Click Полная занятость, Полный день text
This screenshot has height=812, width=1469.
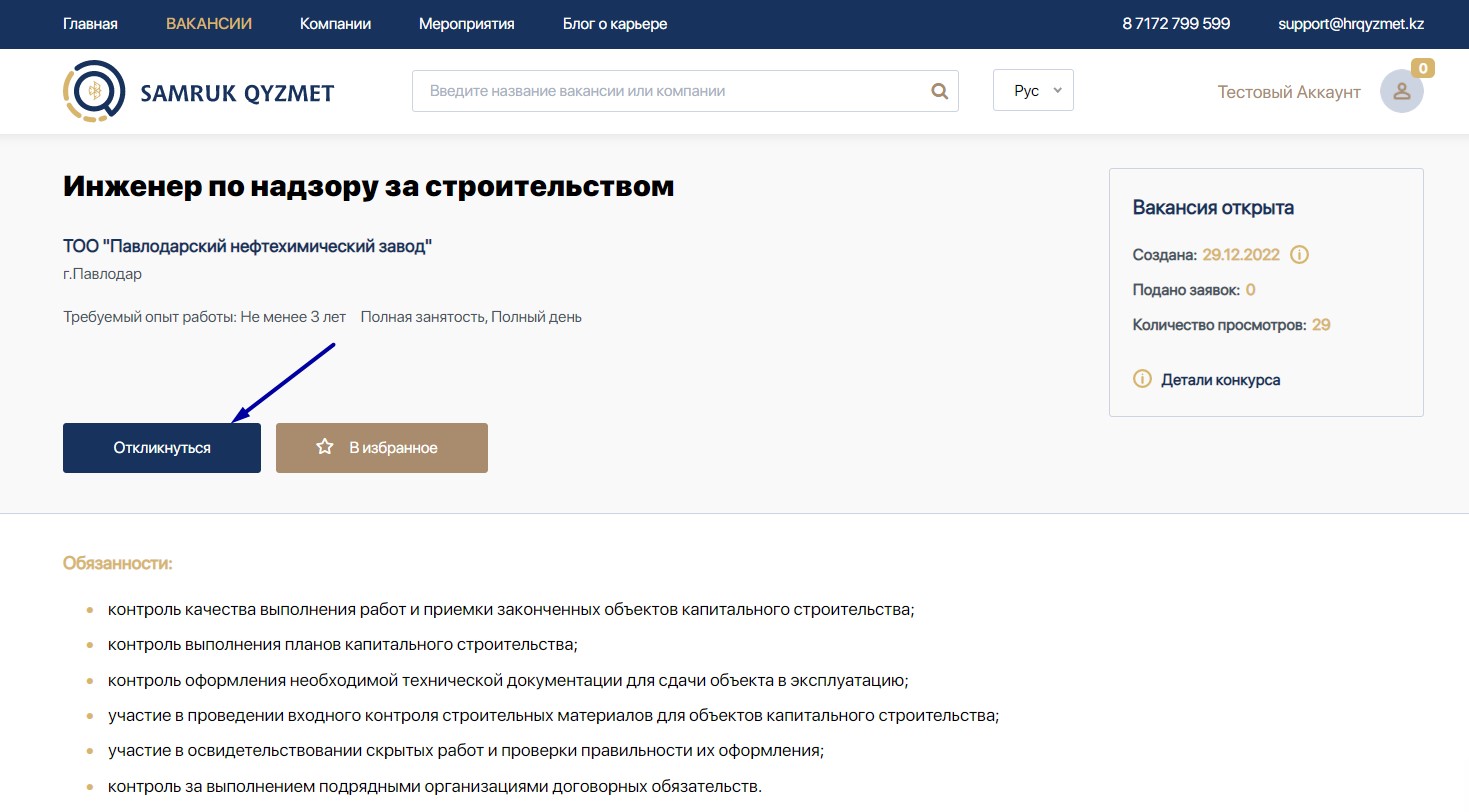click(471, 317)
